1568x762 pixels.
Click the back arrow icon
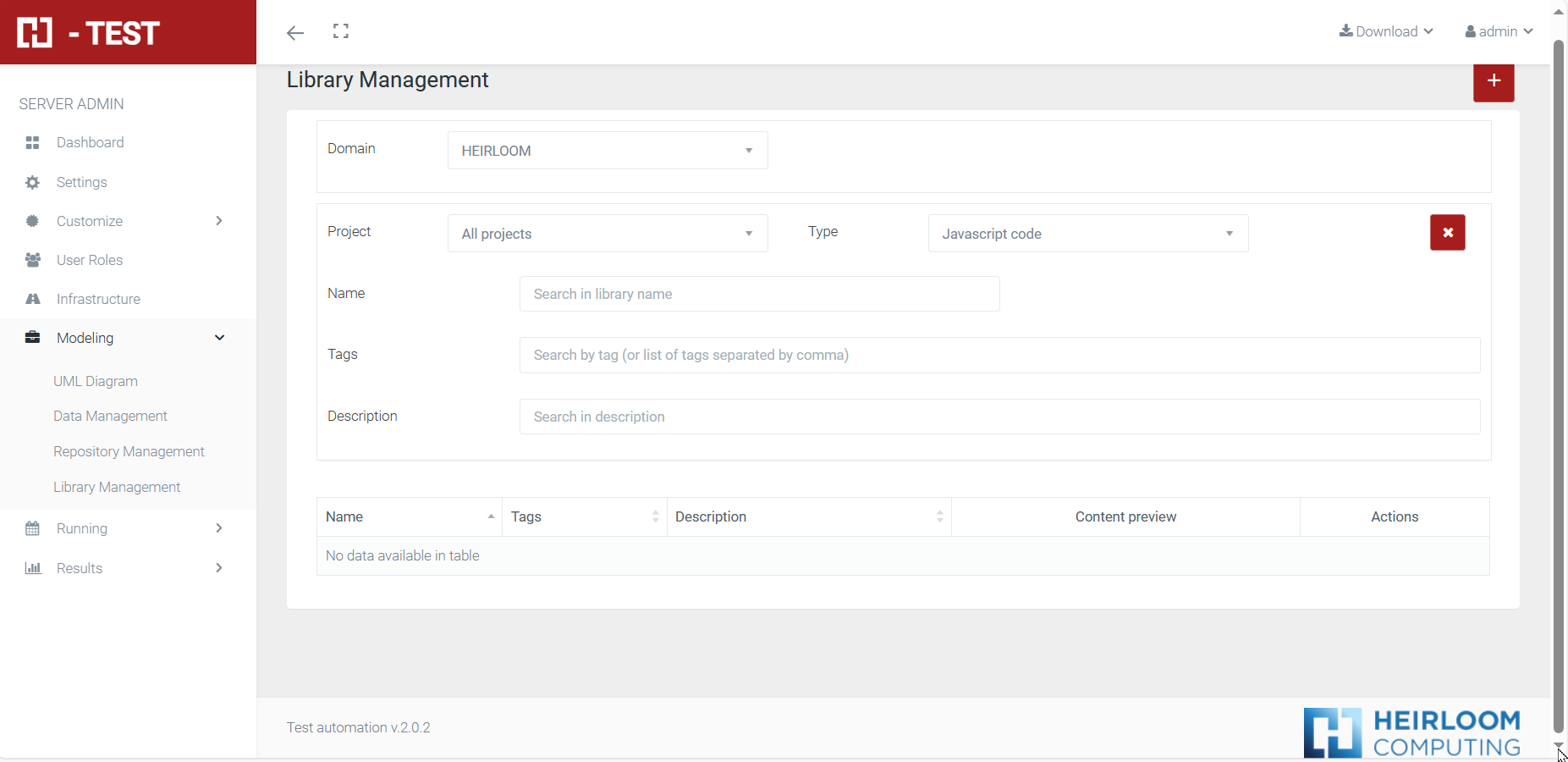[294, 33]
